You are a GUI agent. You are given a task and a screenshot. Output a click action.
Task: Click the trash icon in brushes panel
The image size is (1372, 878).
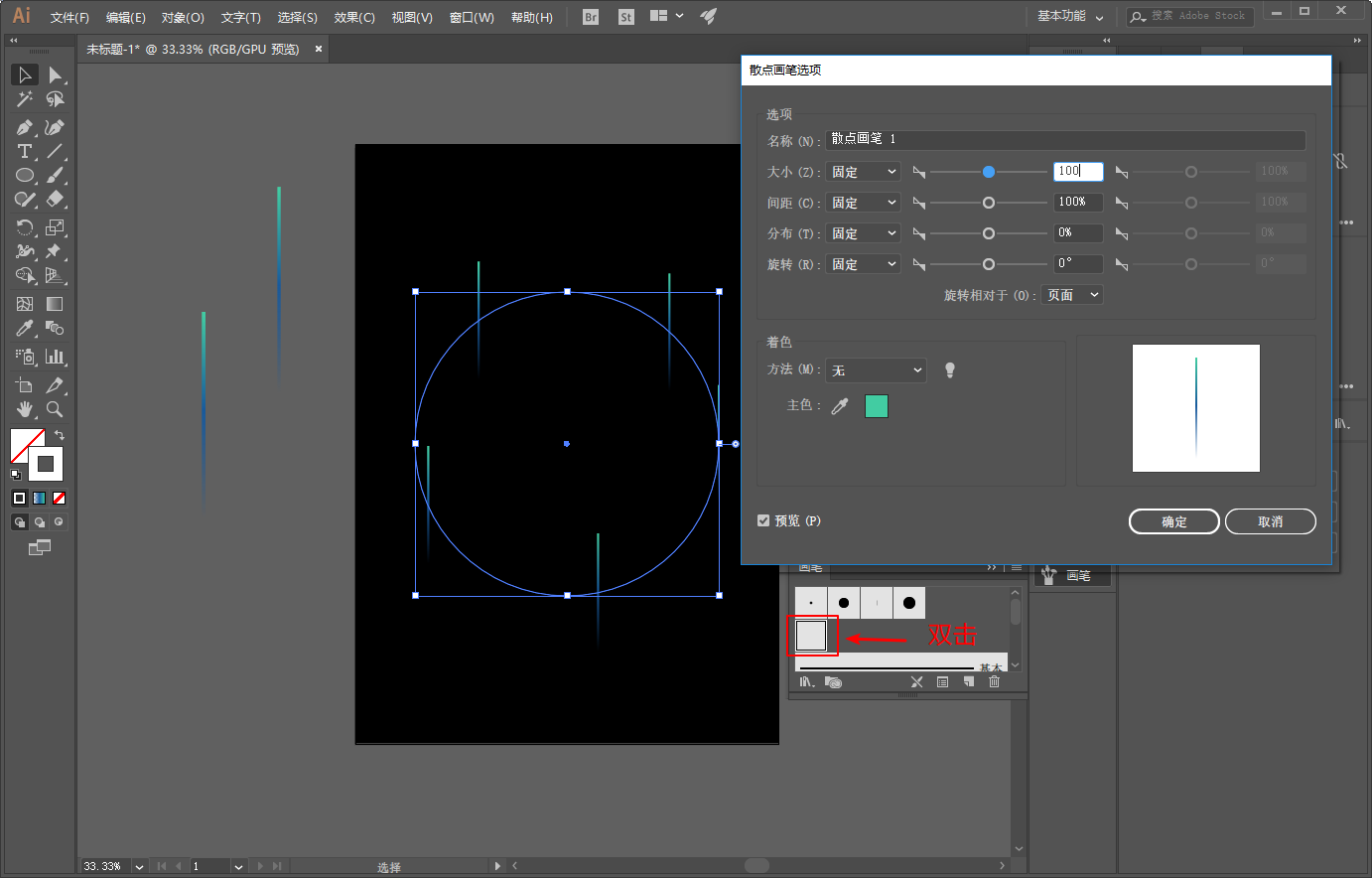point(994,682)
